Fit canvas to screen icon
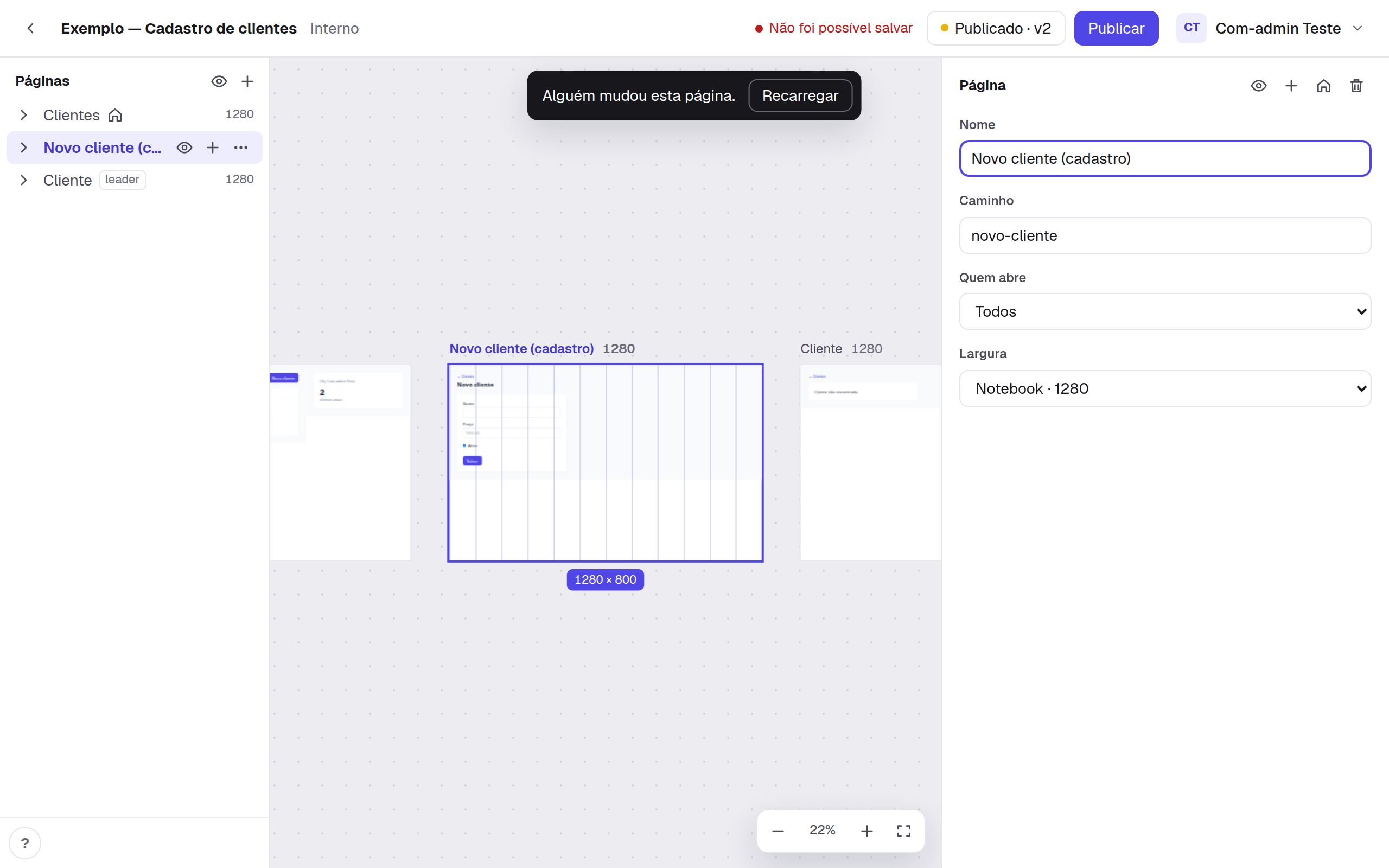1389x868 pixels. coord(904,831)
